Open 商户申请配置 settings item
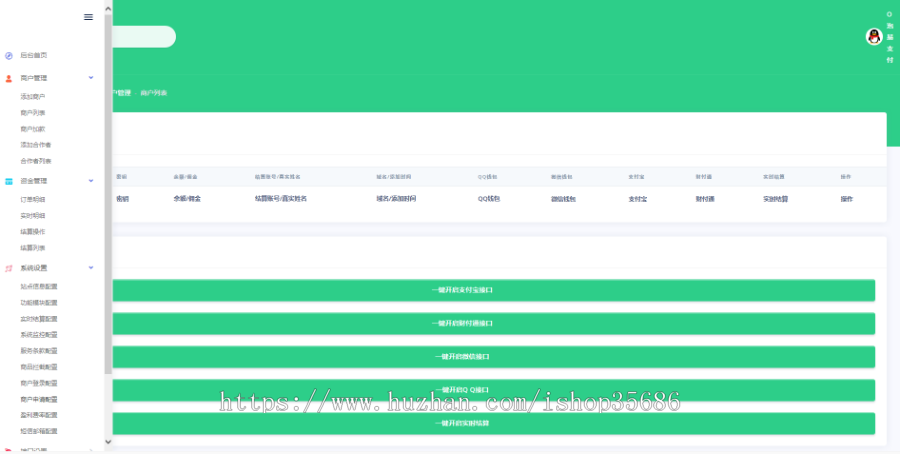900x454 pixels. pos(39,399)
